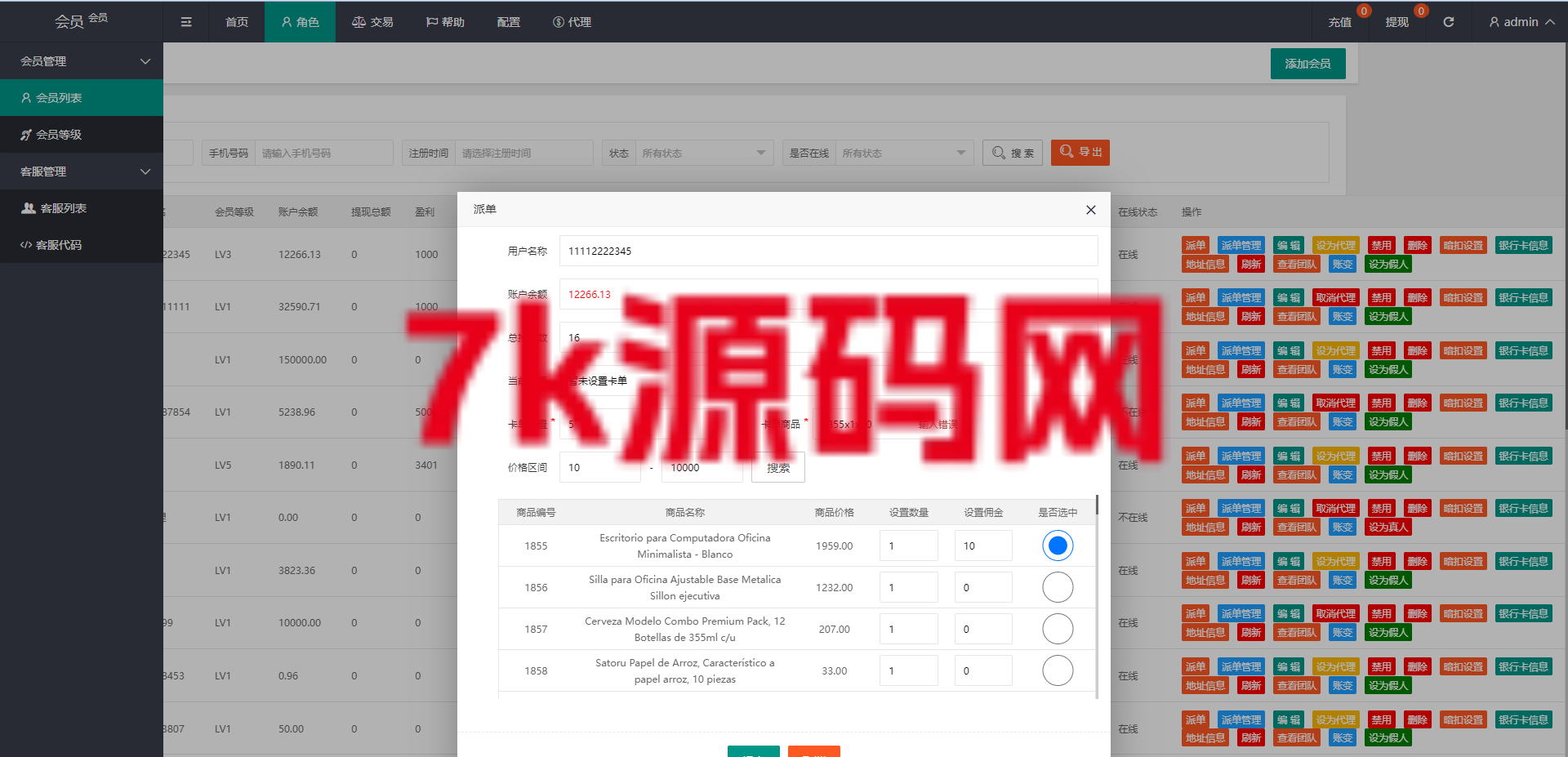Open 会员等级 in the sidebar
This screenshot has height=757, width=1568.
point(82,135)
